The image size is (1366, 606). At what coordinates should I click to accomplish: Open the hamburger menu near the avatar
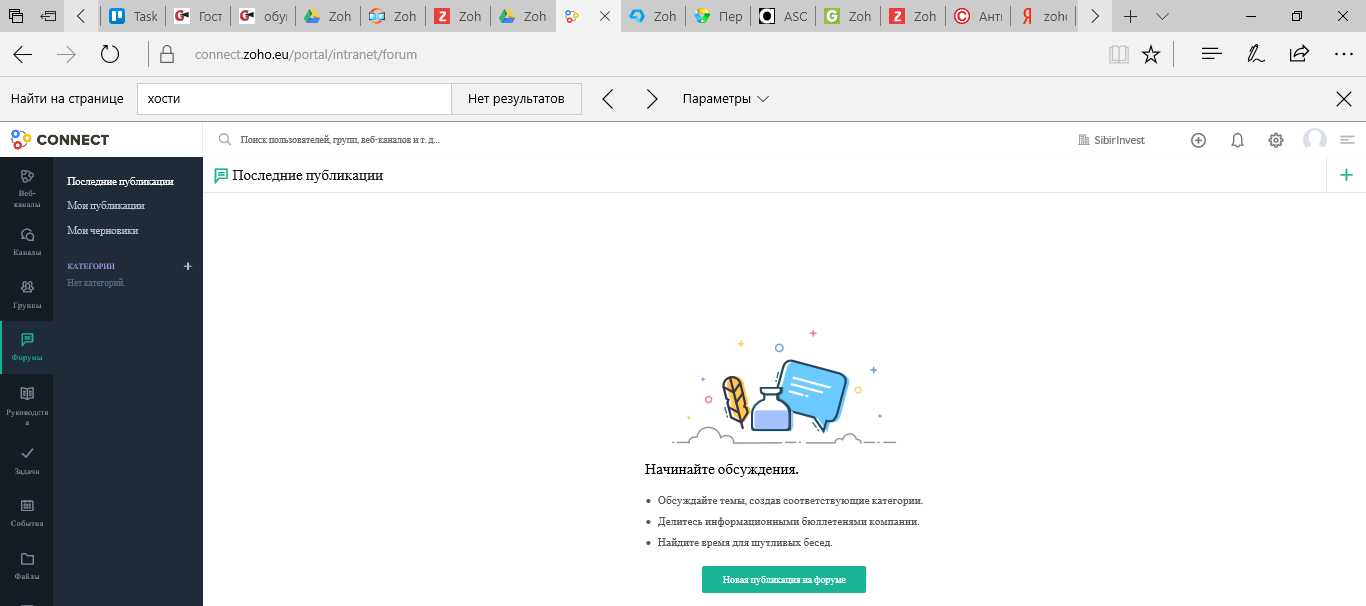[1348, 140]
